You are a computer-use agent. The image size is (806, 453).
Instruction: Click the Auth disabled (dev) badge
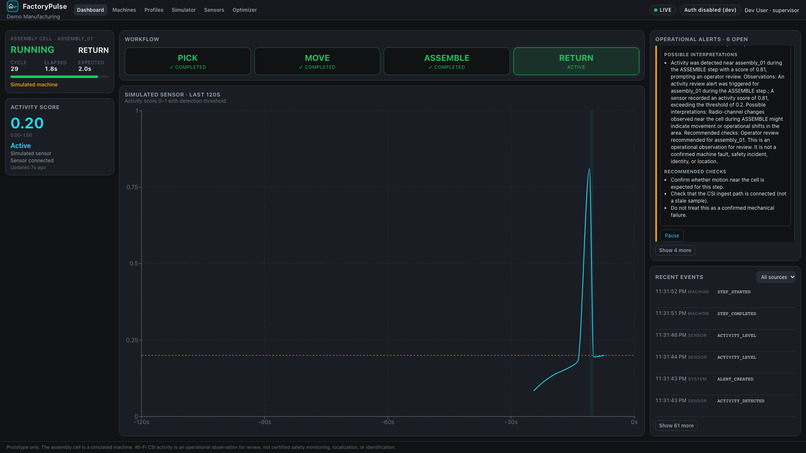coord(710,10)
